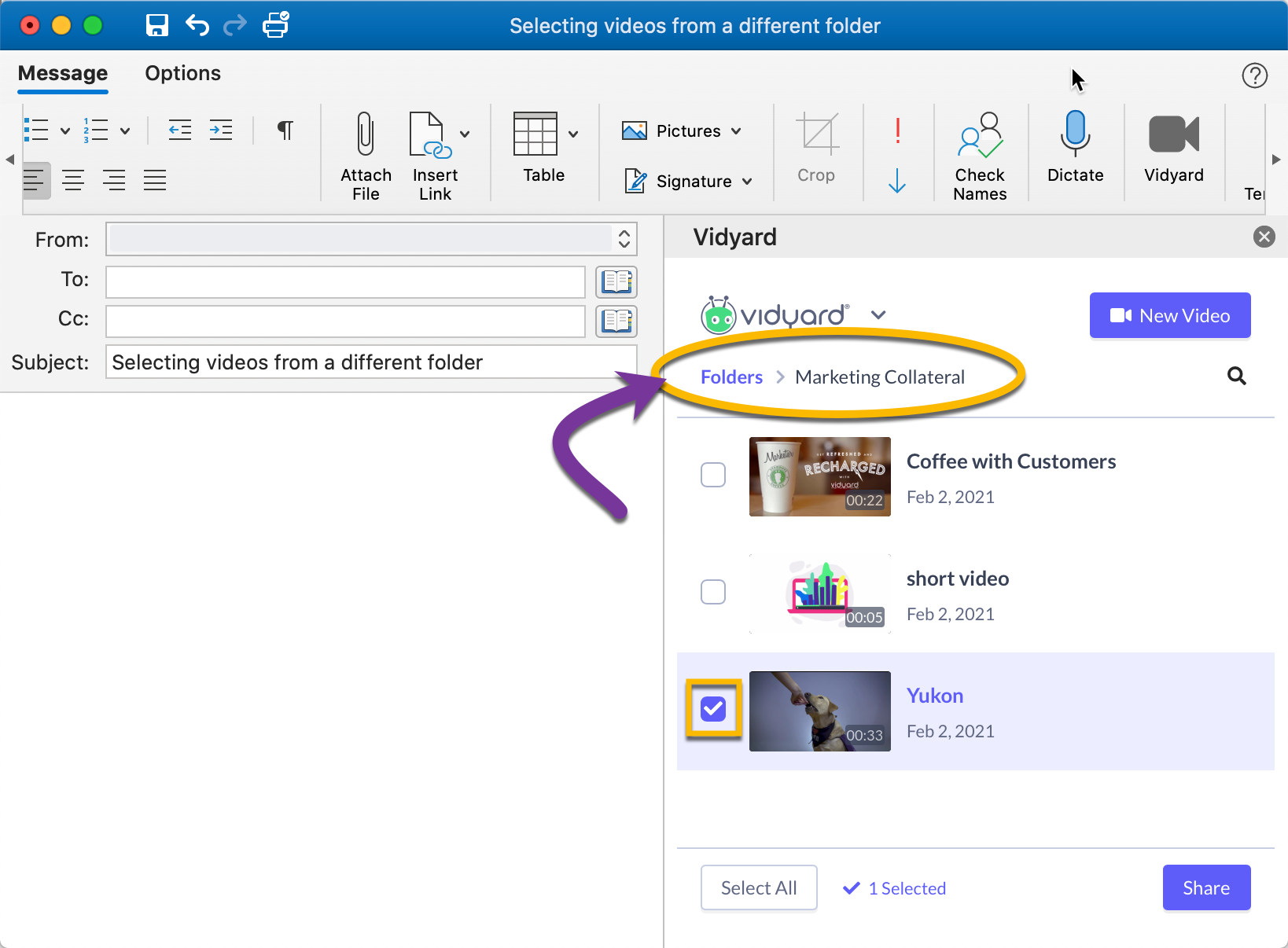The image size is (1288, 948).
Task: Click the Coffee with Customers title
Action: click(x=1011, y=461)
